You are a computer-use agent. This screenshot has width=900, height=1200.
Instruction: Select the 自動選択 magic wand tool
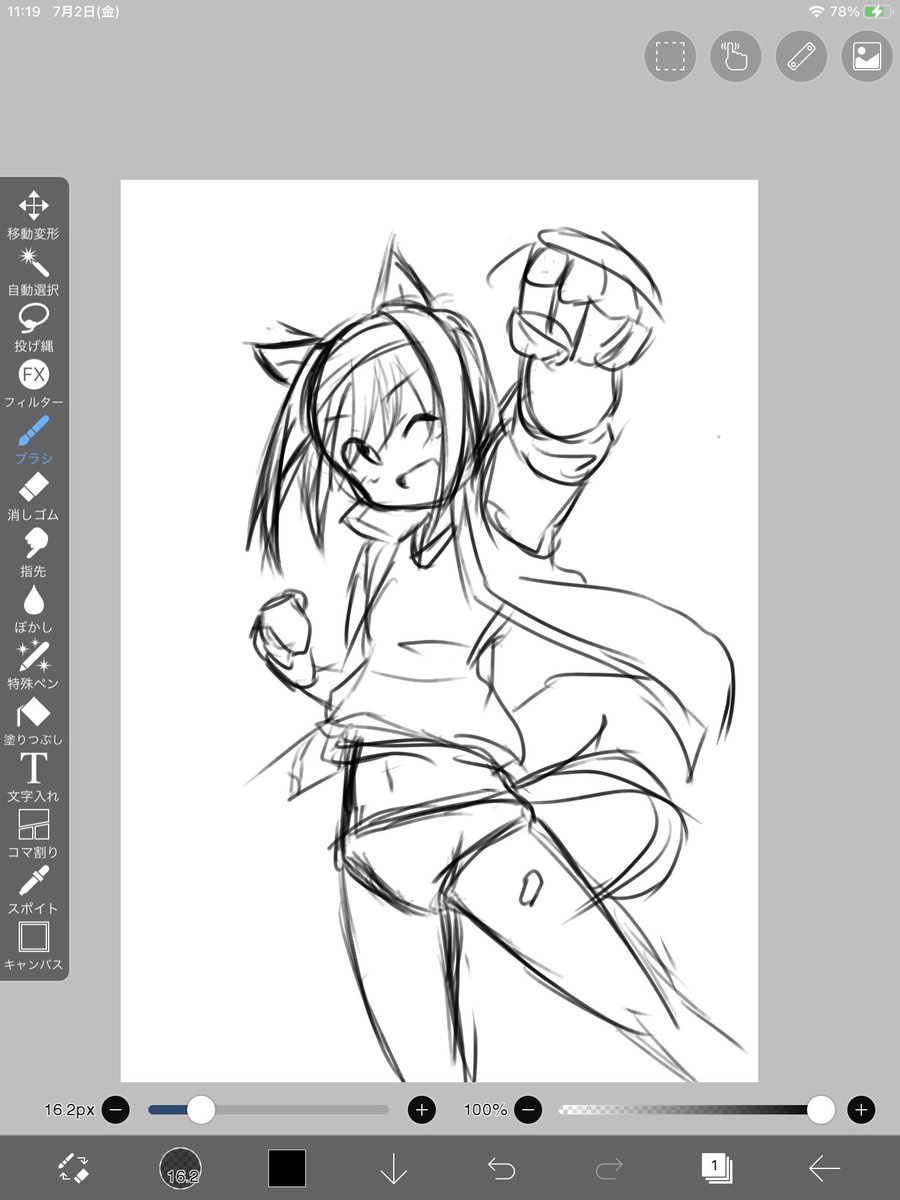(x=34, y=272)
